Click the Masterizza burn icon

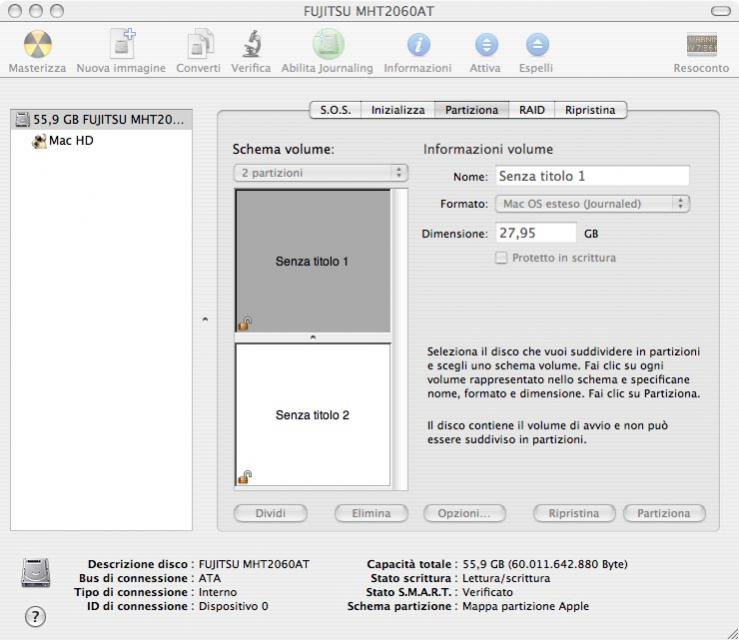[37, 44]
